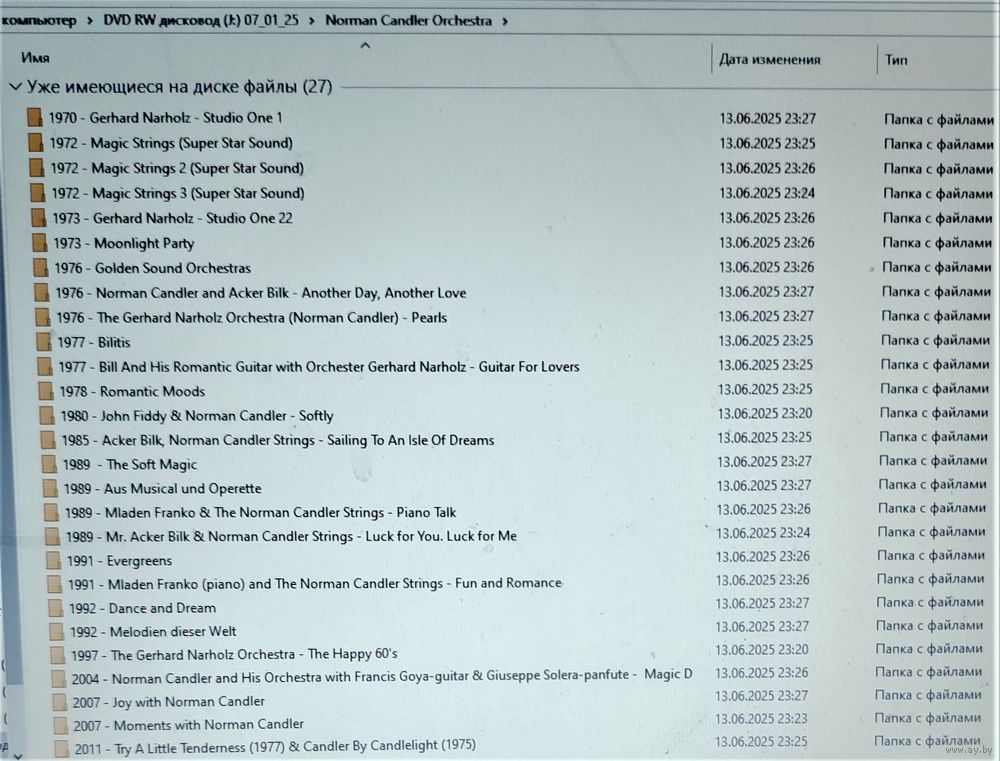Select '1992 - Dance and Dream' folder name

142,608
